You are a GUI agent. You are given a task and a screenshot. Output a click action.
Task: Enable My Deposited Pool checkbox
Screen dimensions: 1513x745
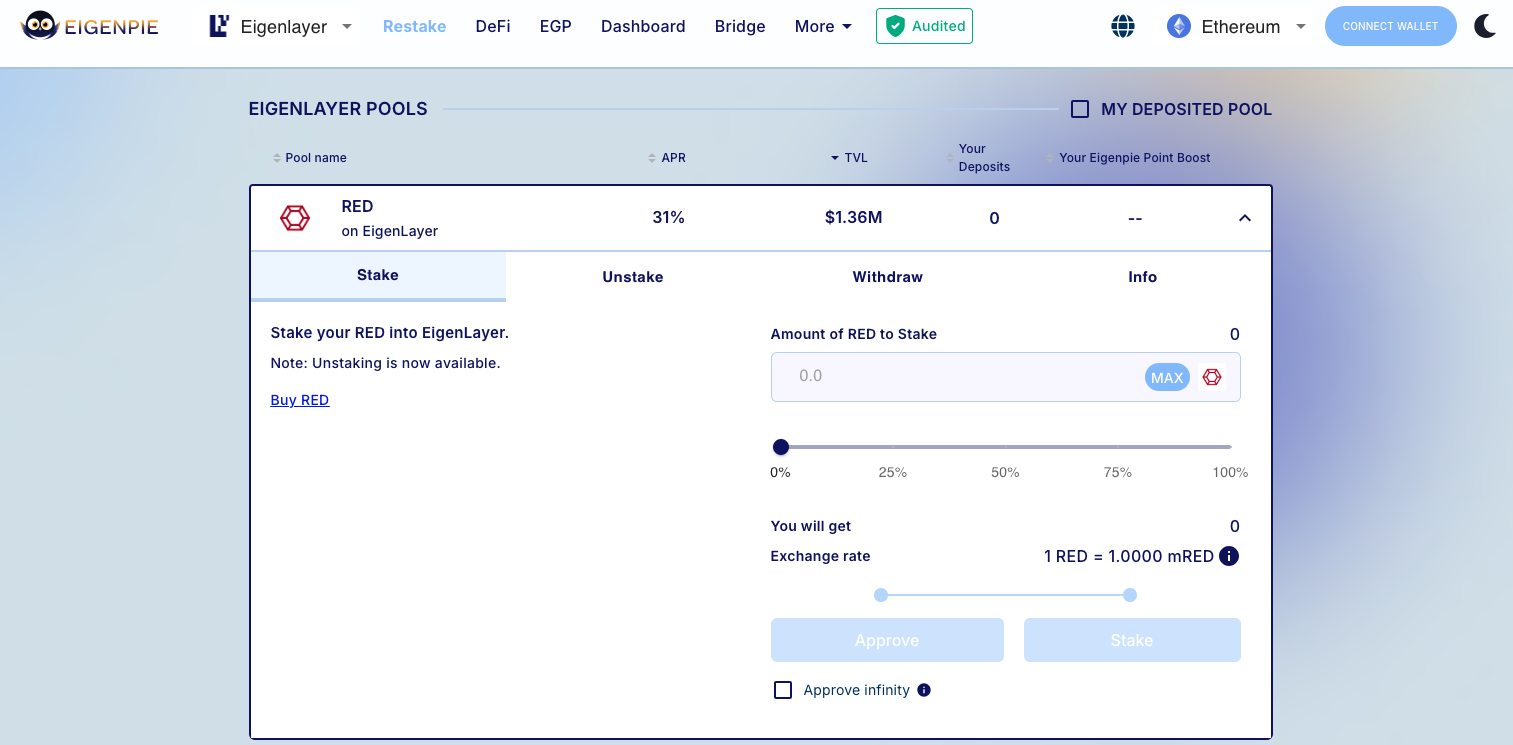(x=1080, y=109)
